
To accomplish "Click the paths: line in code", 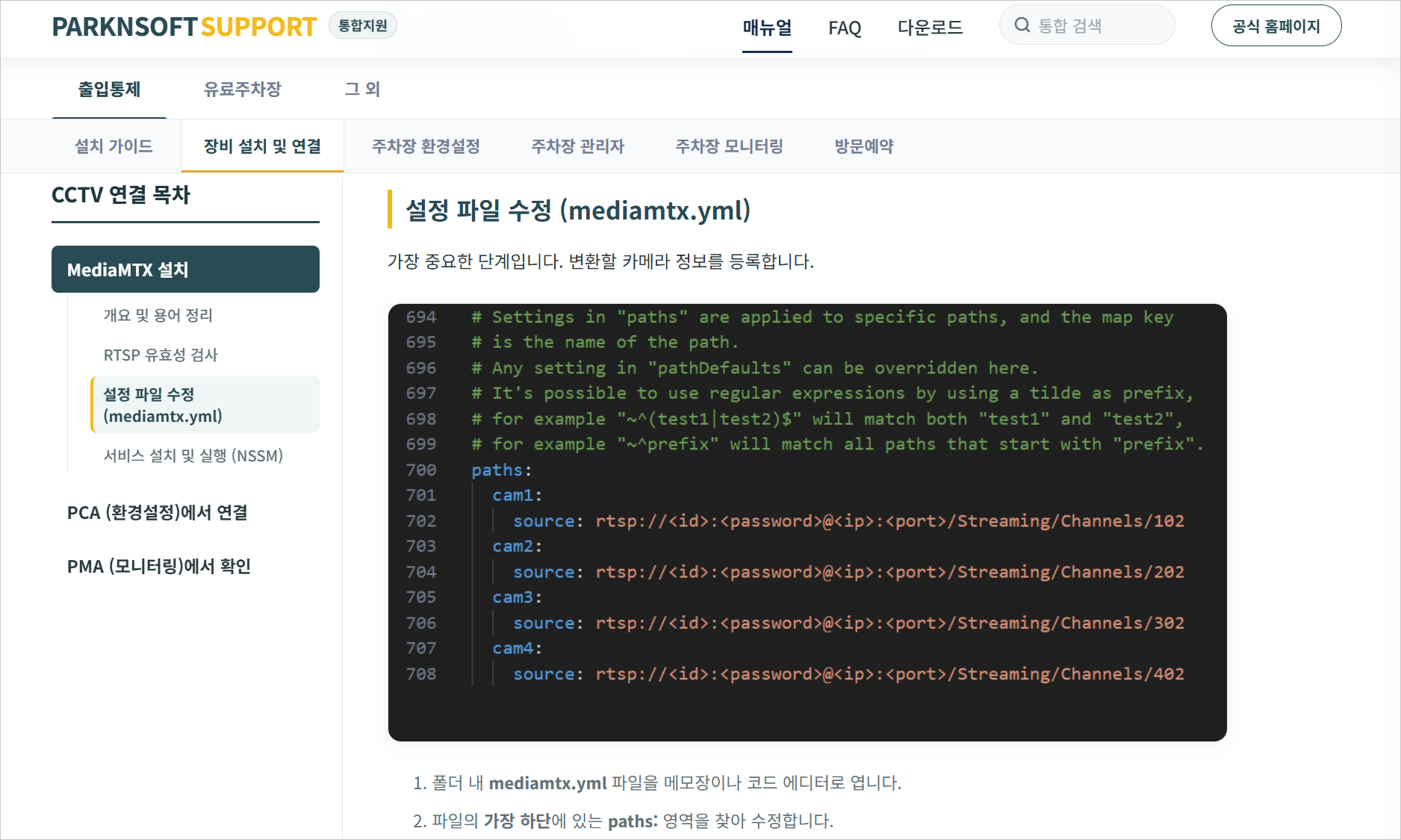I will coord(501,470).
